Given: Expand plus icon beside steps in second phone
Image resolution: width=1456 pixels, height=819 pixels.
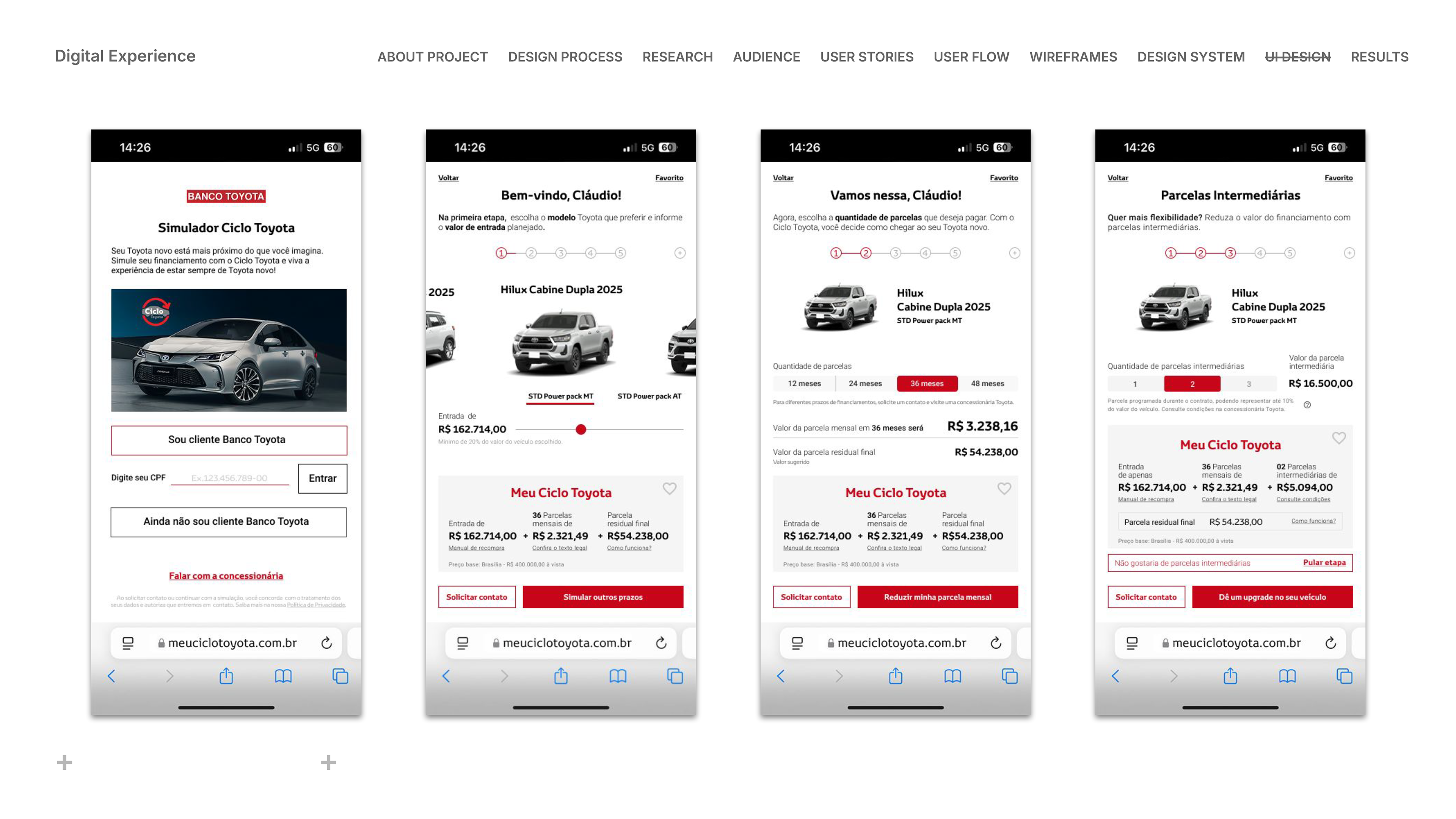Looking at the screenshot, I should (680, 253).
